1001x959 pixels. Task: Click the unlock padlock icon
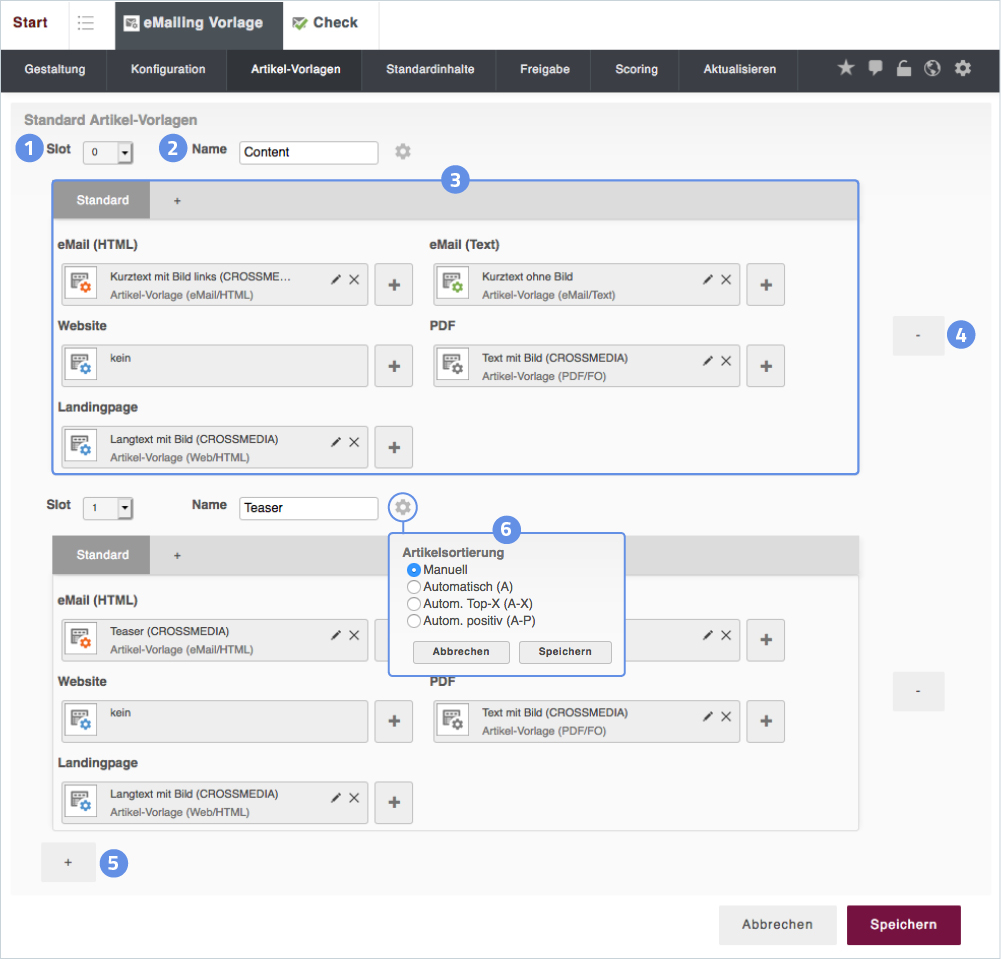point(903,68)
